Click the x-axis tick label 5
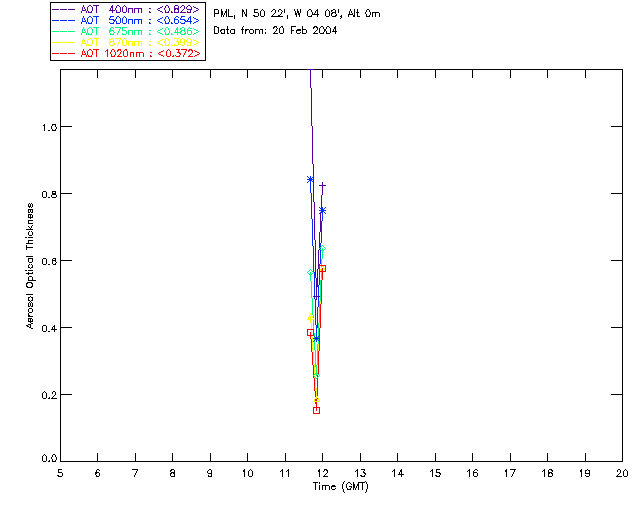 (x=60, y=473)
